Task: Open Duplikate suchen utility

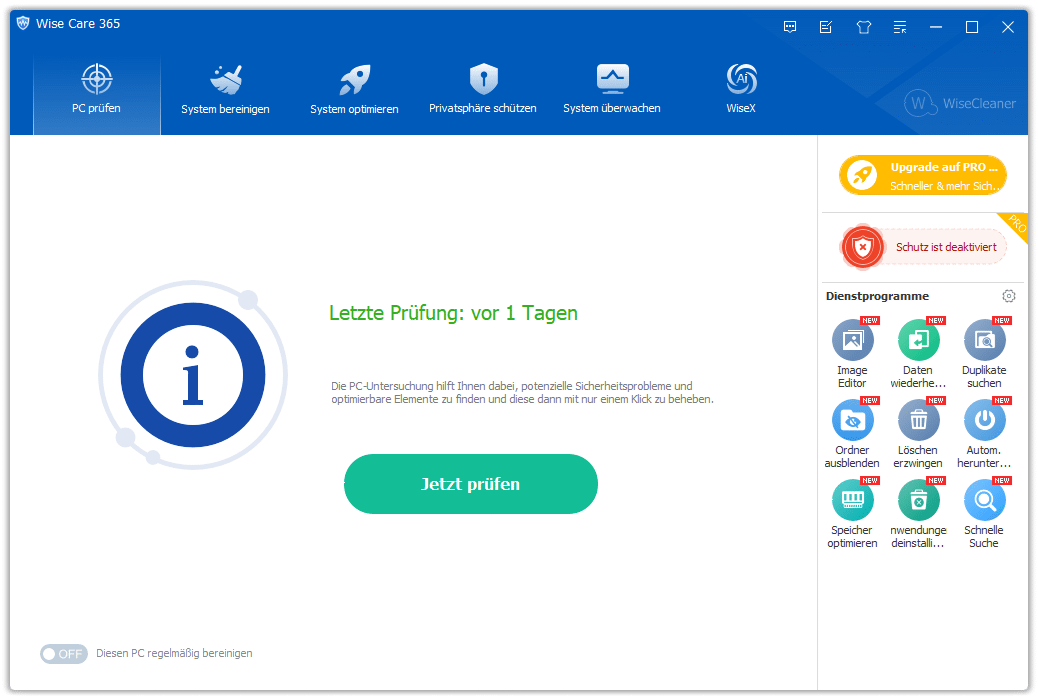Action: tap(984, 354)
